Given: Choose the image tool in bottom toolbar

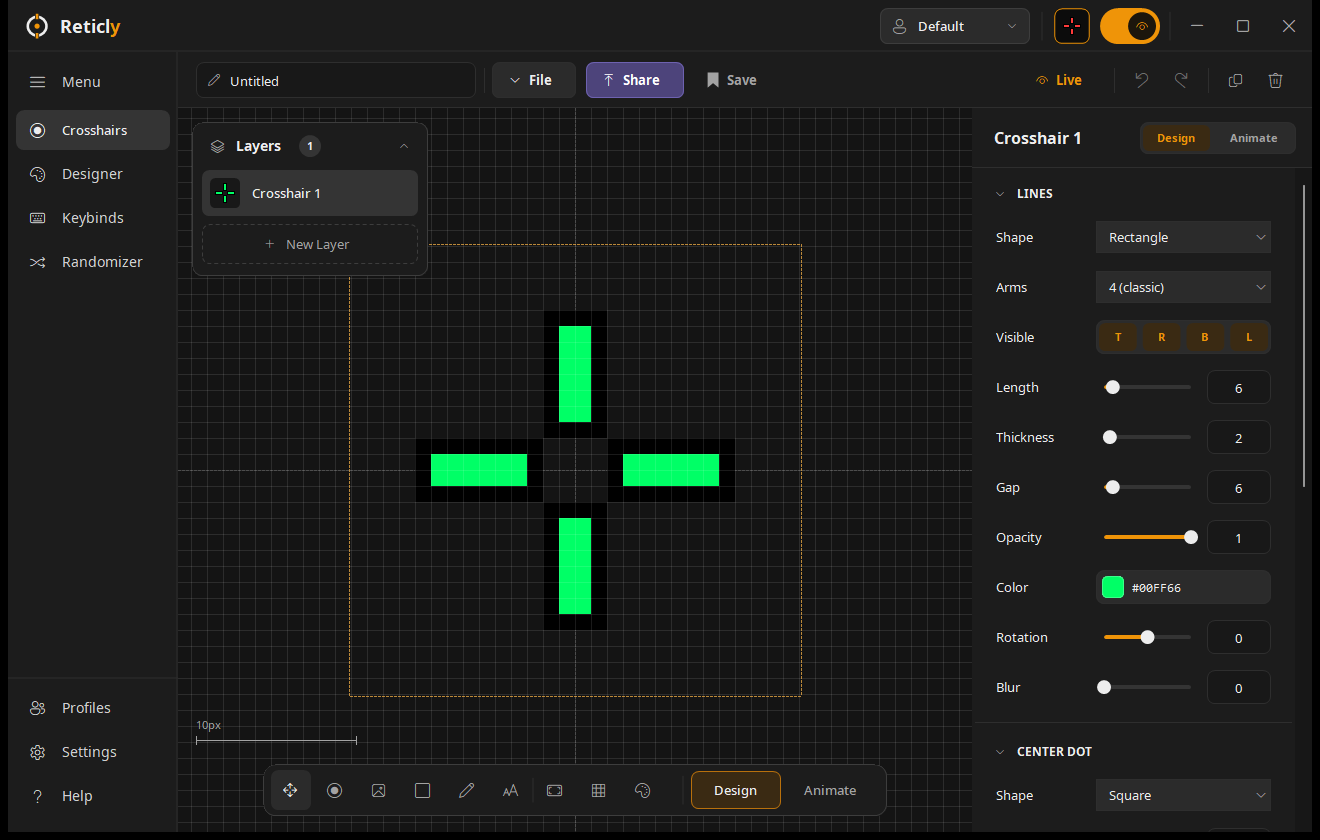Looking at the screenshot, I should pos(378,790).
